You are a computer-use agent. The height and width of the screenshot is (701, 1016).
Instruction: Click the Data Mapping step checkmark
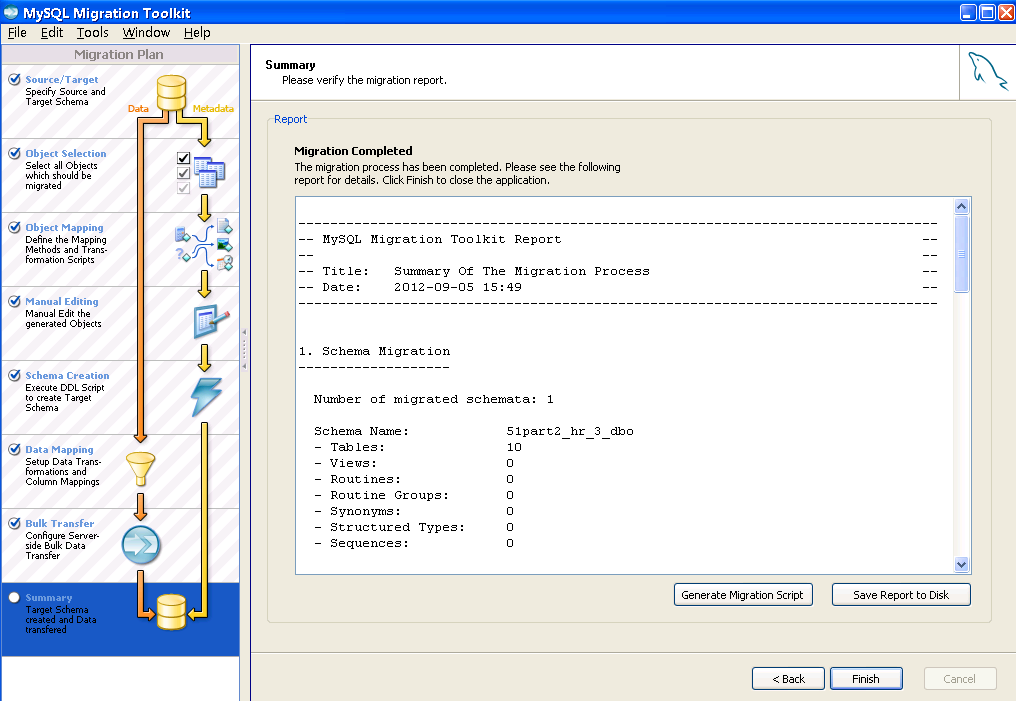click(x=14, y=449)
